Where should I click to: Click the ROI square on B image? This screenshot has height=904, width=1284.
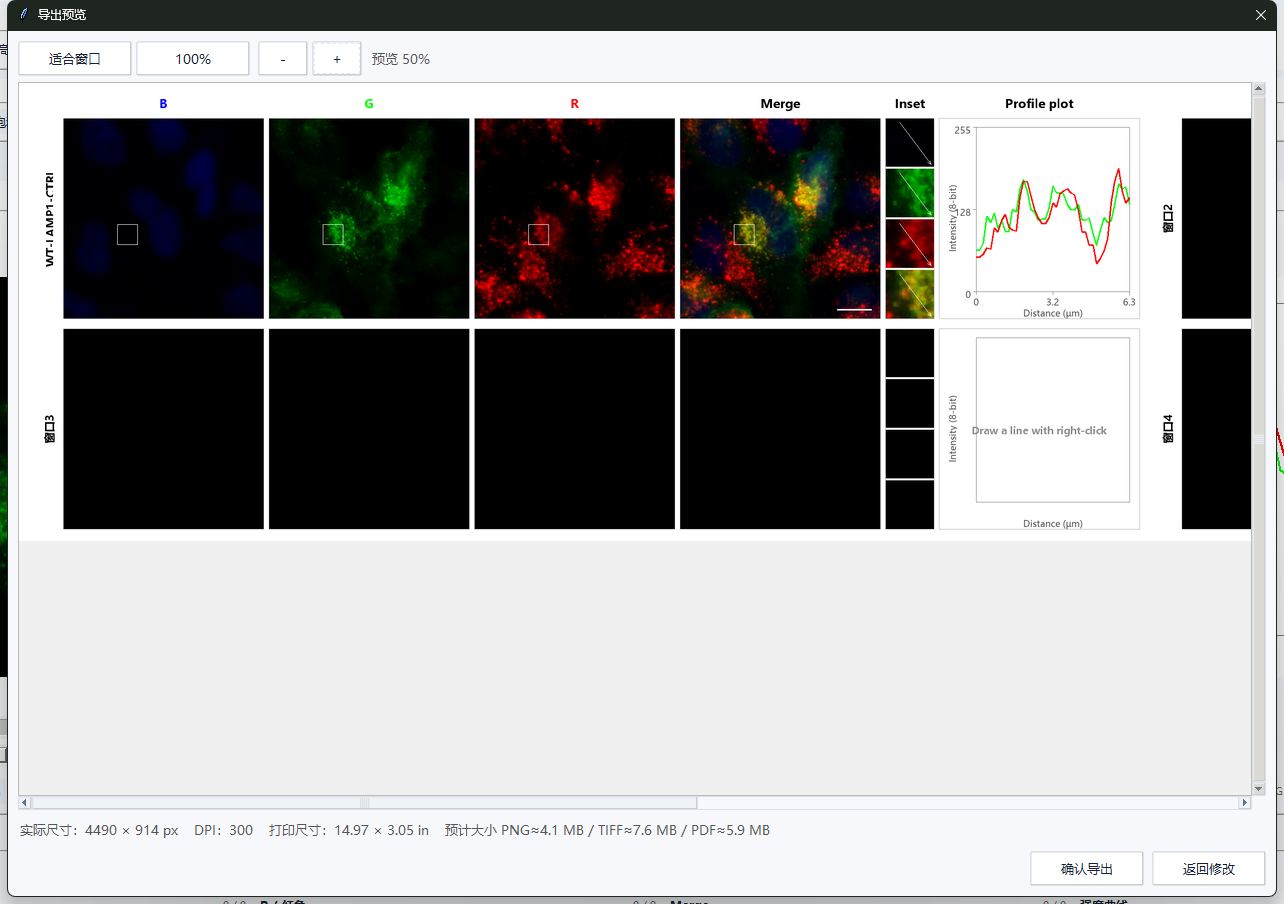click(x=127, y=234)
